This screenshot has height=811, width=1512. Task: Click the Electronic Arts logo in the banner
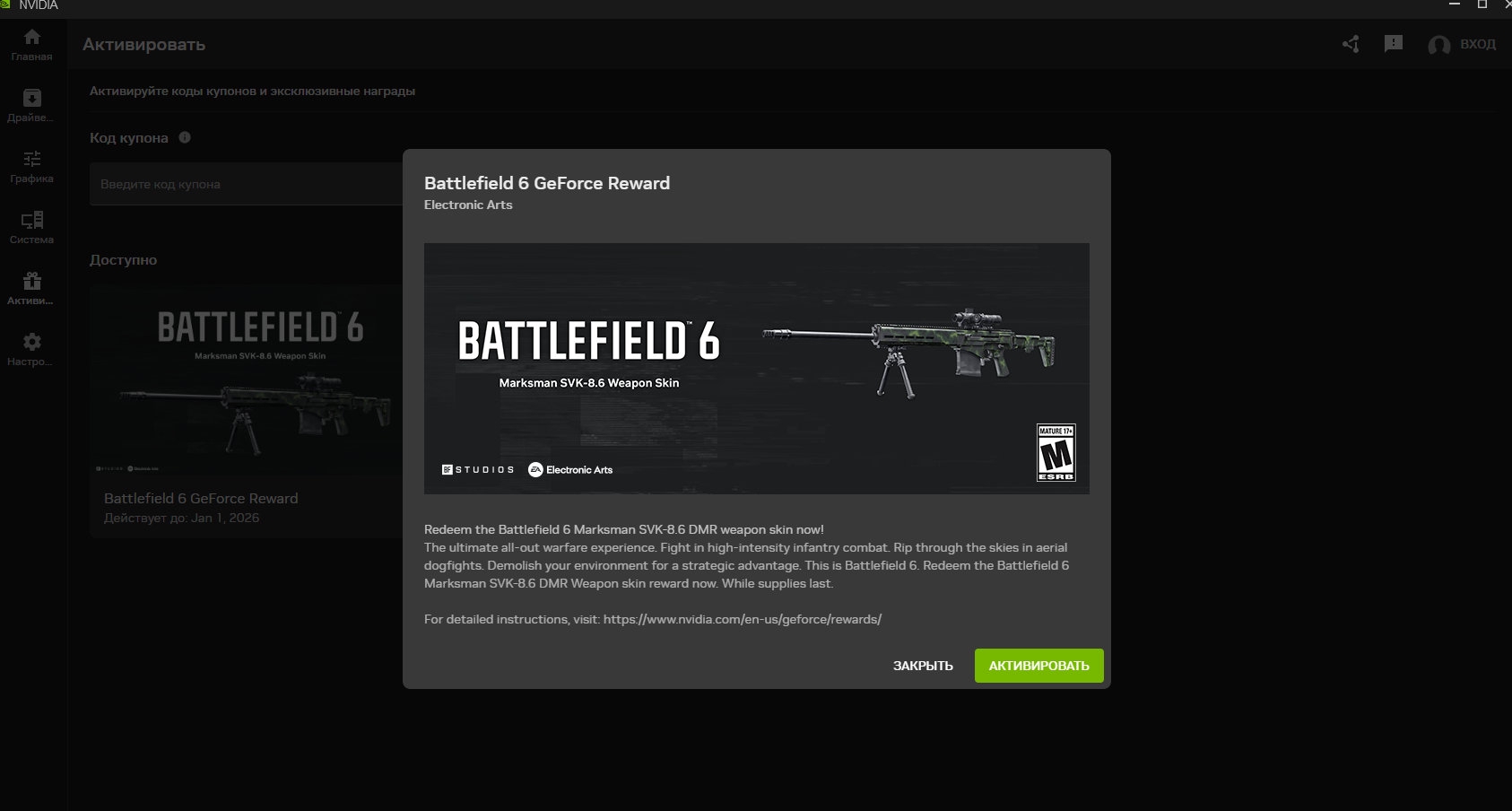pos(570,469)
